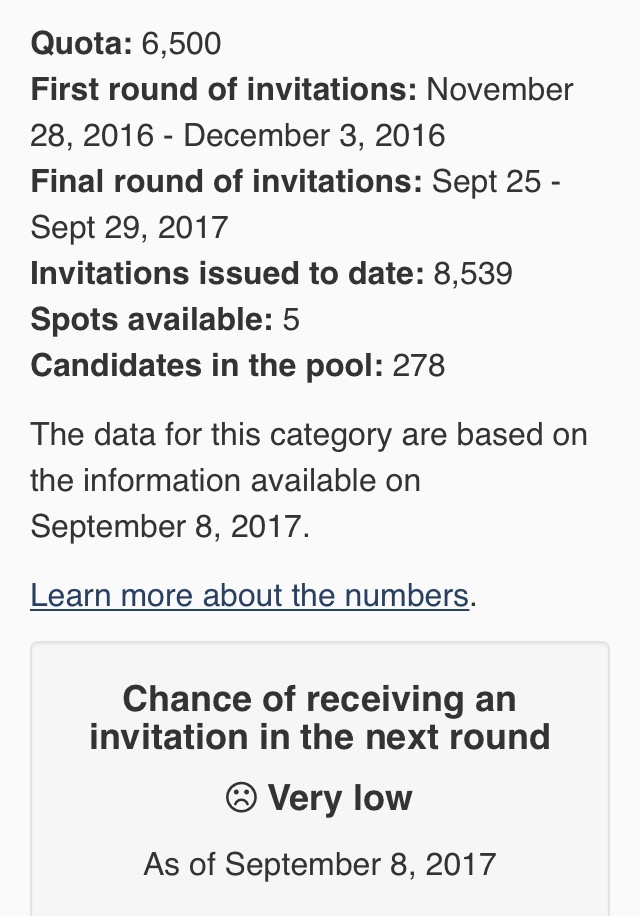Click the 8,539 invitations value

473,273
